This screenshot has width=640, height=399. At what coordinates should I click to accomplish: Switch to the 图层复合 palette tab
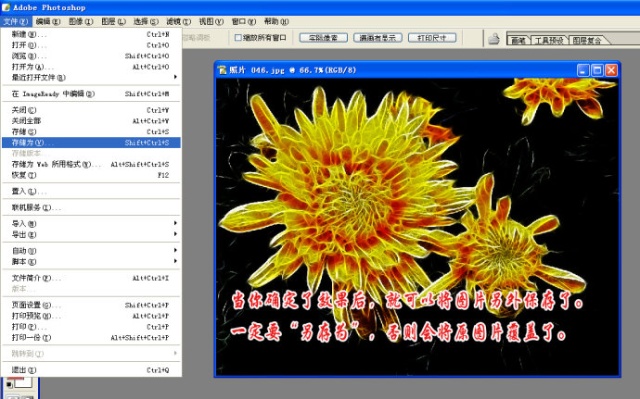coord(587,40)
